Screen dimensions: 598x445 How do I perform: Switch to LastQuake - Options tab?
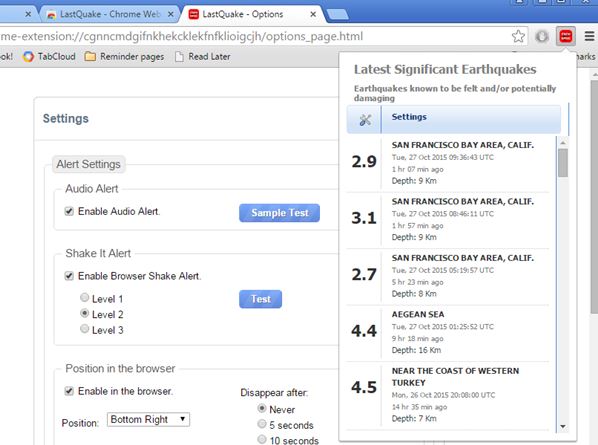[253, 14]
